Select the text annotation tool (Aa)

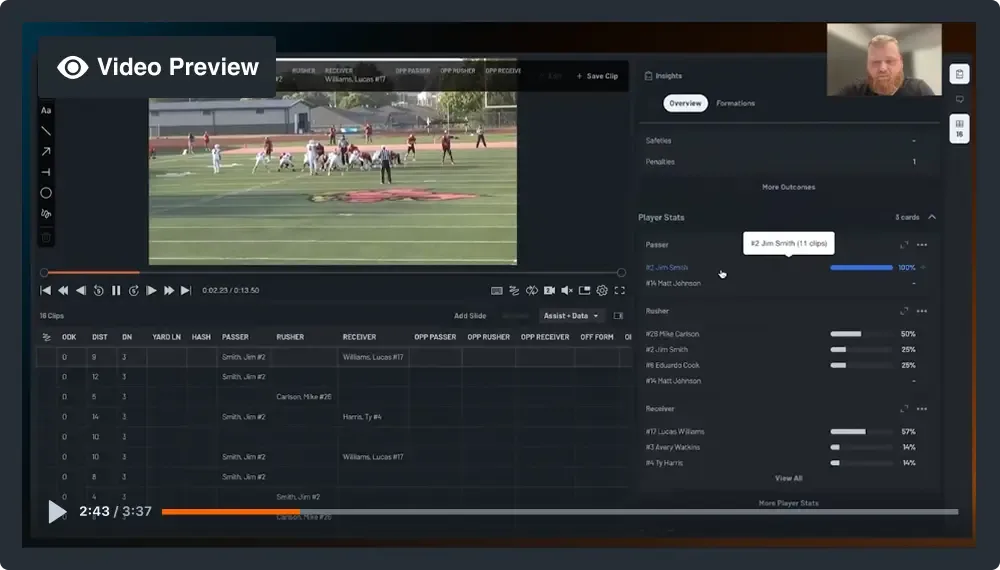(x=46, y=111)
